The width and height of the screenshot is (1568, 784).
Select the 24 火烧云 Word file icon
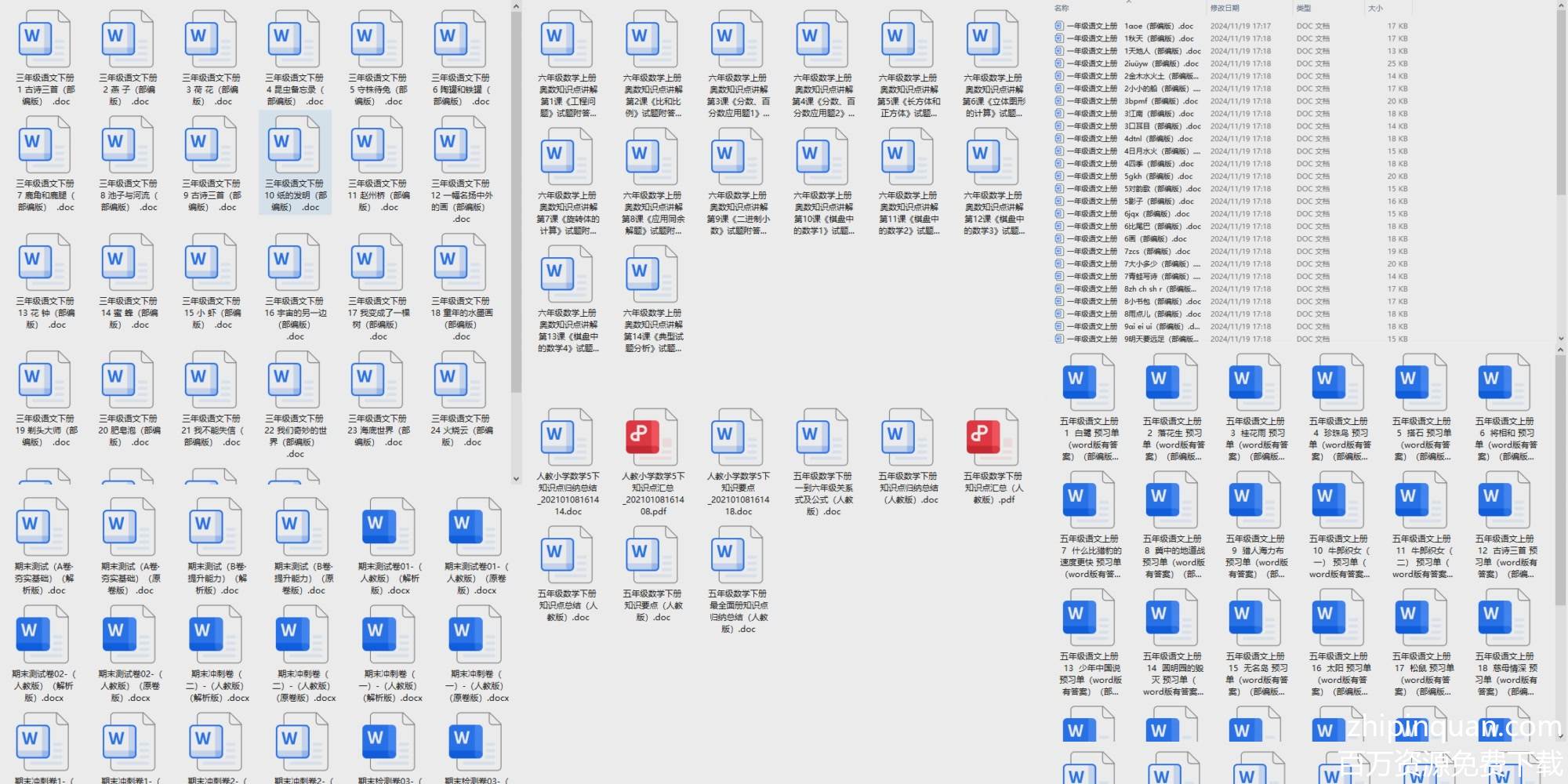point(459,380)
